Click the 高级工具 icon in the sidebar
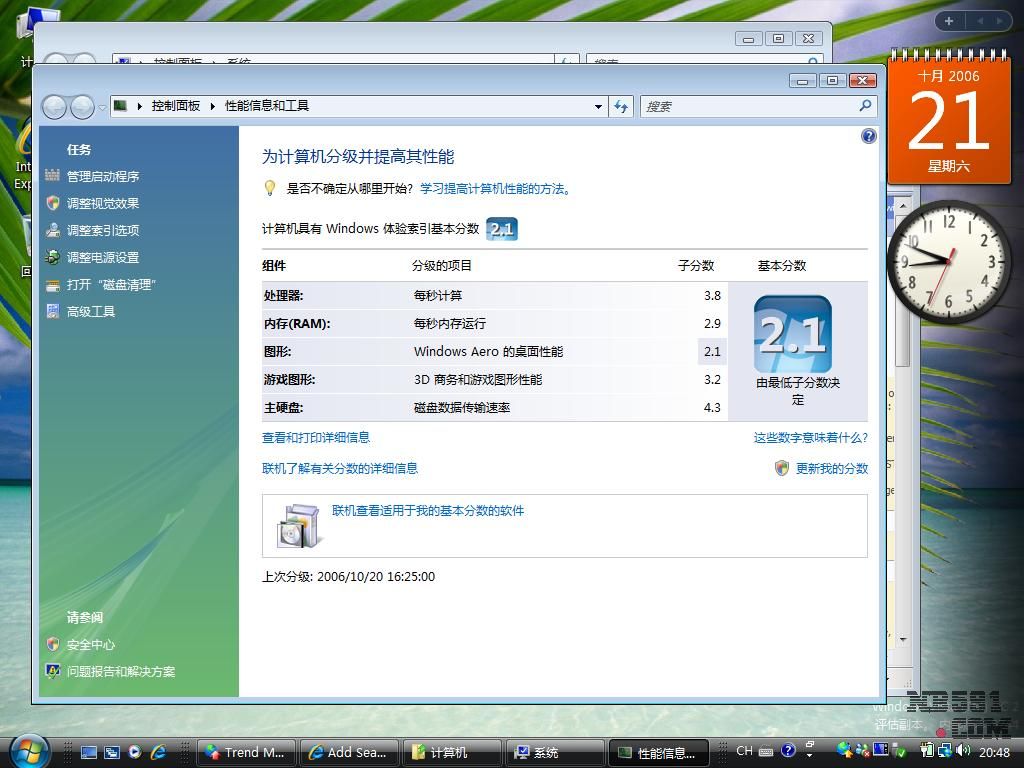Screen dimensions: 1024x768 (53, 311)
